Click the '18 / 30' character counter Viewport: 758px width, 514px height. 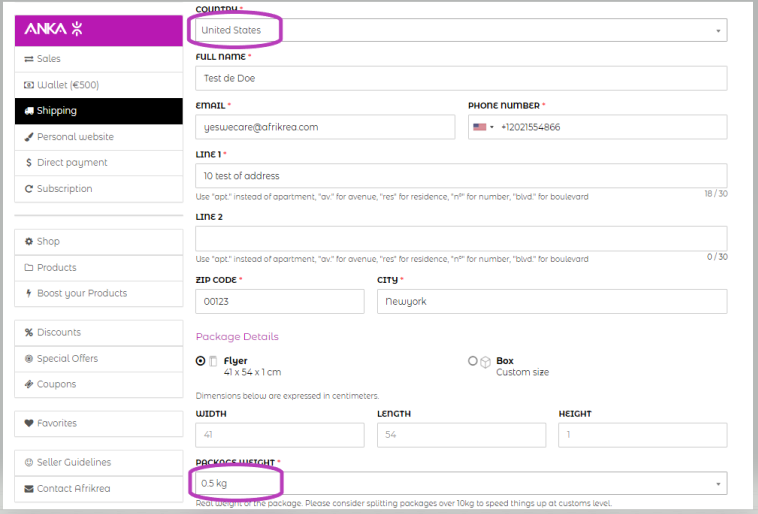pos(716,194)
